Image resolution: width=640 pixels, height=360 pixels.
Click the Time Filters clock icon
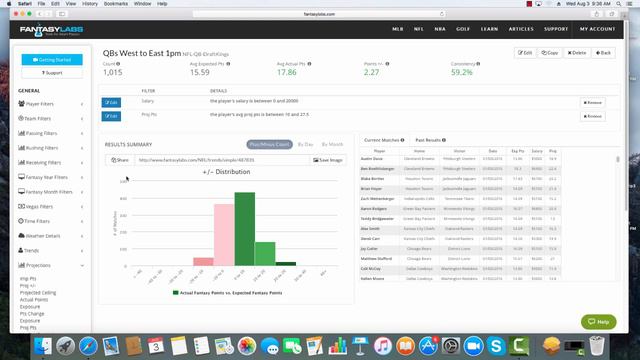21,221
